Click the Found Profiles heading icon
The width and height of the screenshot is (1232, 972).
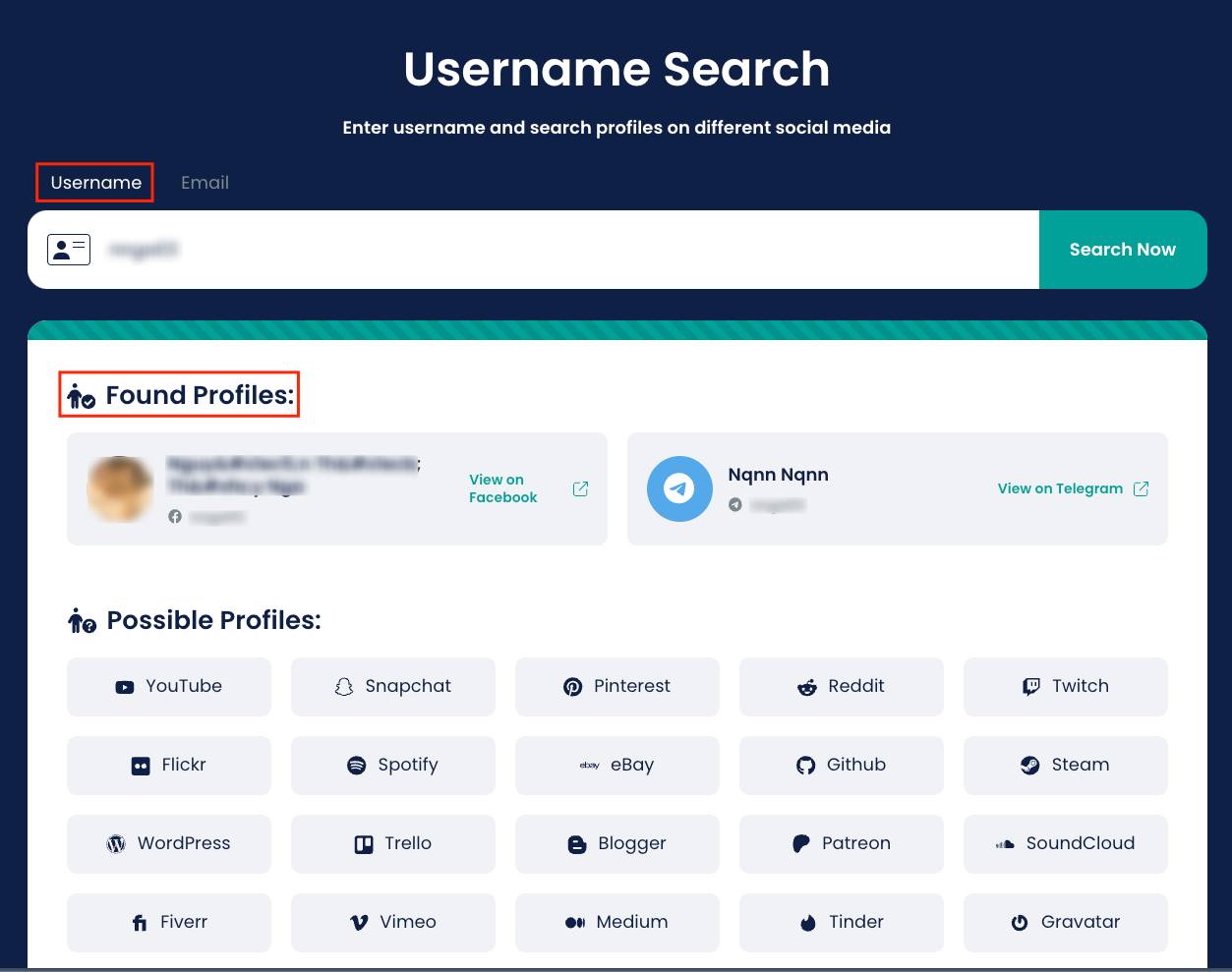click(x=82, y=395)
